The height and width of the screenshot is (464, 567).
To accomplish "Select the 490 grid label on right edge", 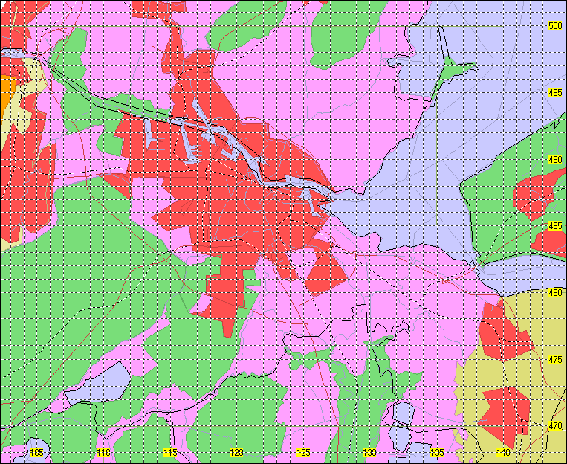I will 555,159.
